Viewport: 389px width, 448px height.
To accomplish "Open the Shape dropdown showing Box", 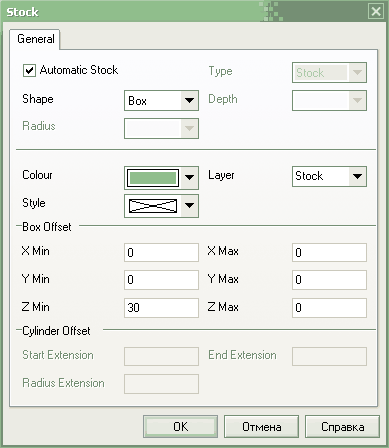I will (161, 100).
